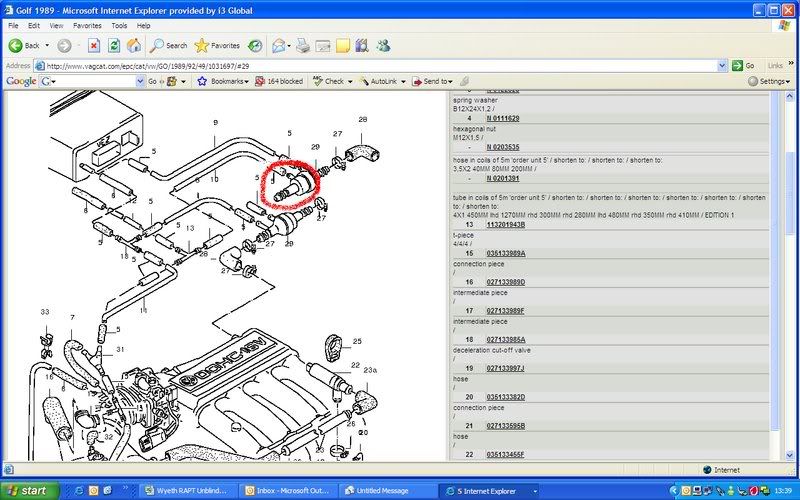Open the Help menu

click(143, 26)
